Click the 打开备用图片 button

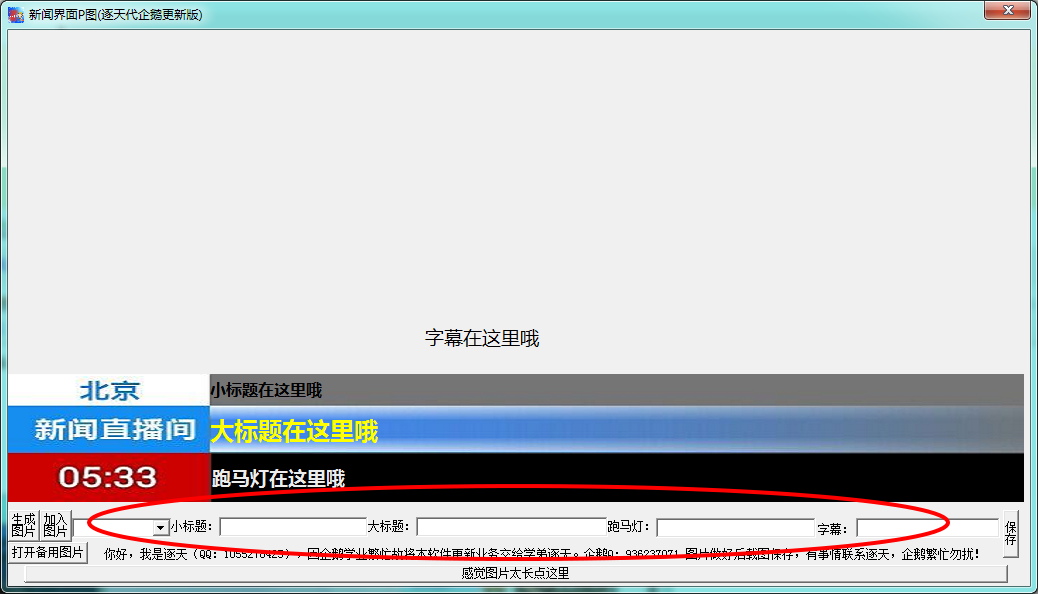coord(48,552)
